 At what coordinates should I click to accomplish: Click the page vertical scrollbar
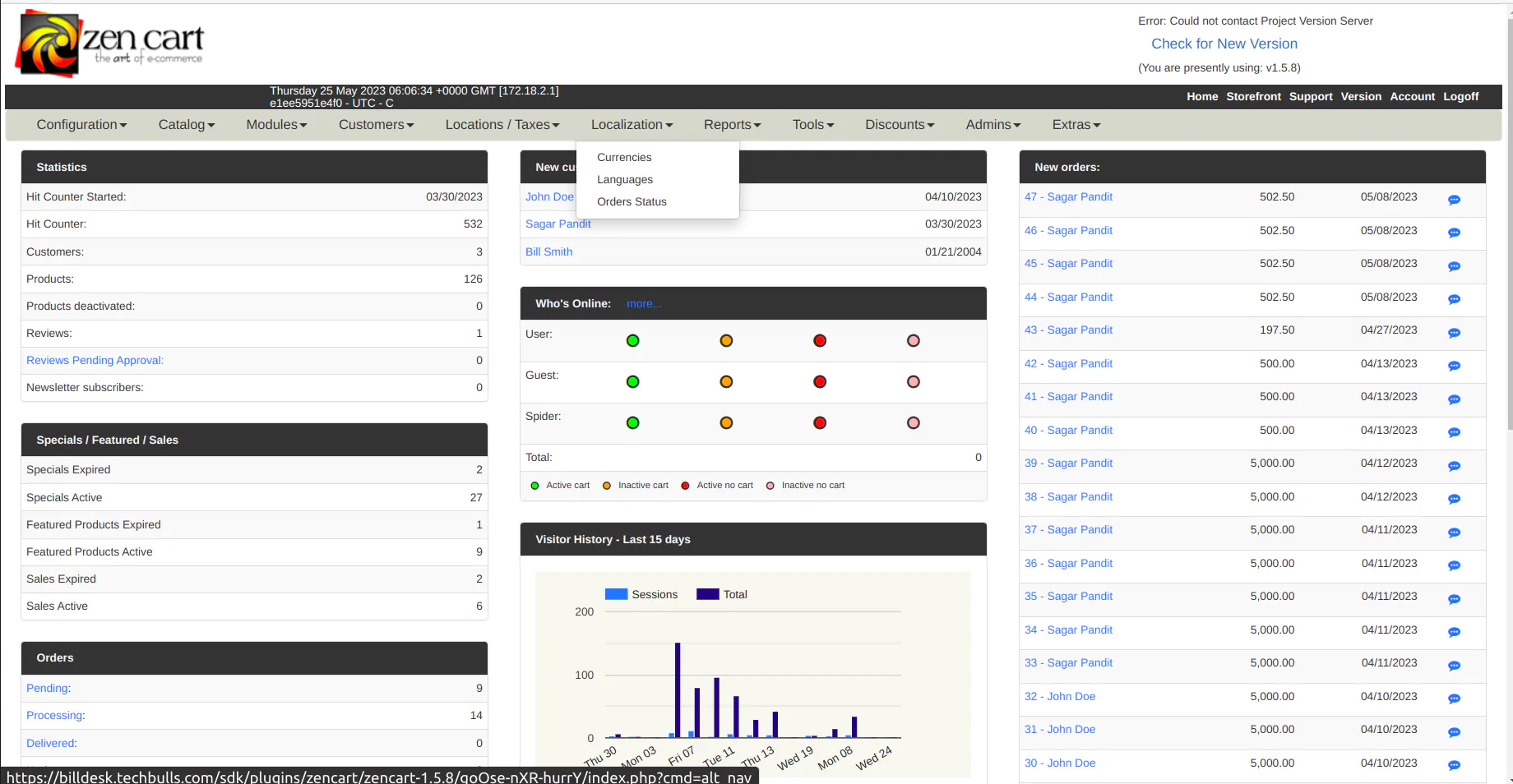click(1509, 224)
